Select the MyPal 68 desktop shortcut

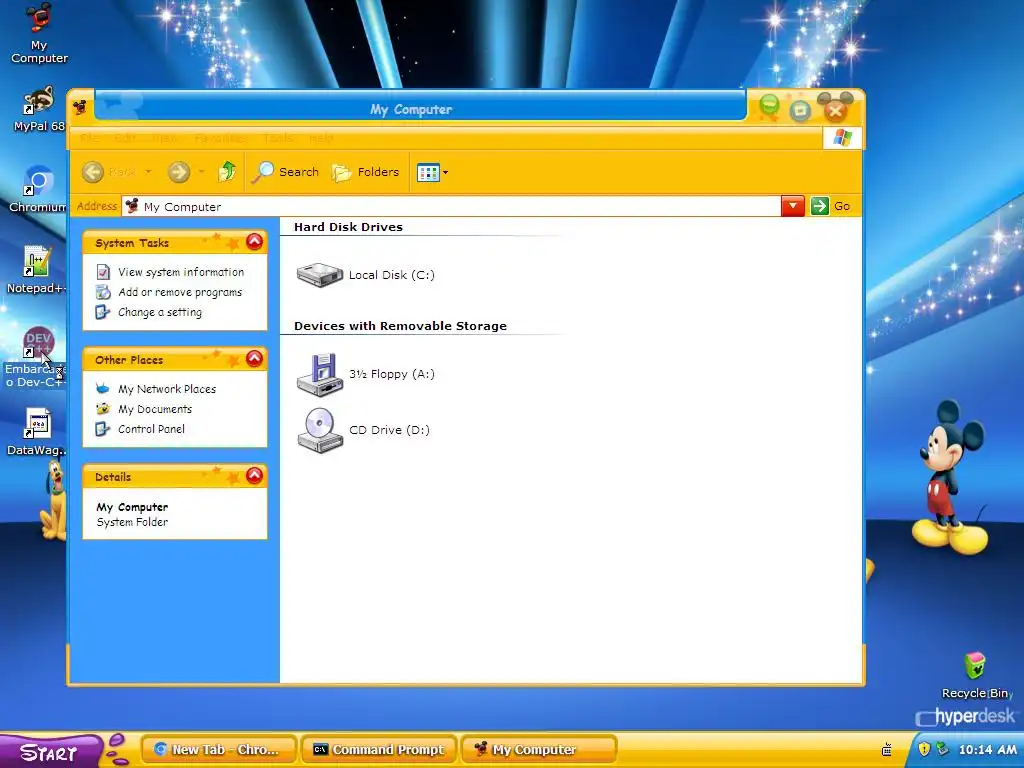[39, 108]
